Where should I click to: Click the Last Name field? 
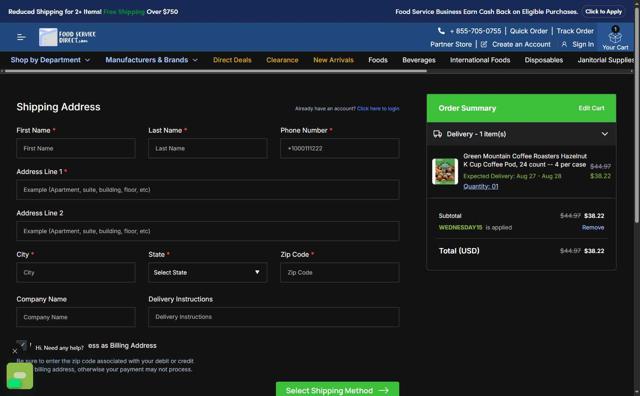pos(208,148)
